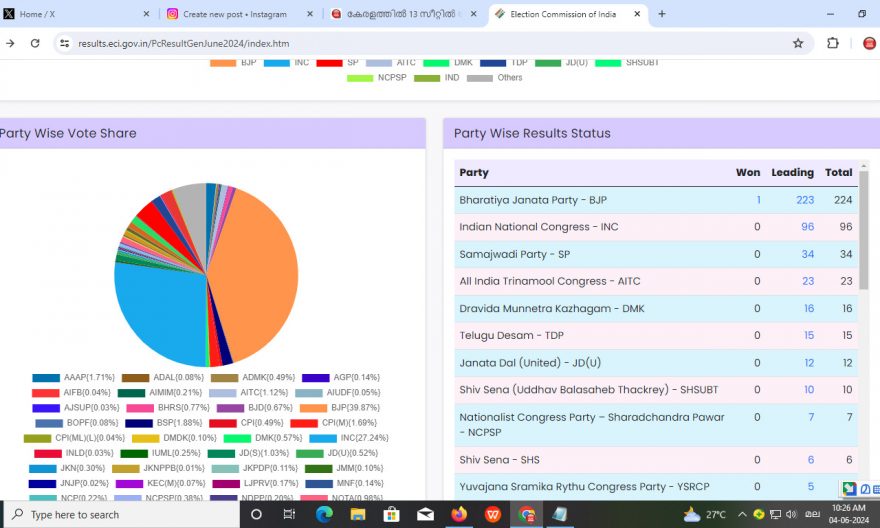Open Malayalam input language indicator
The width and height of the screenshot is (880, 528).
click(x=812, y=515)
